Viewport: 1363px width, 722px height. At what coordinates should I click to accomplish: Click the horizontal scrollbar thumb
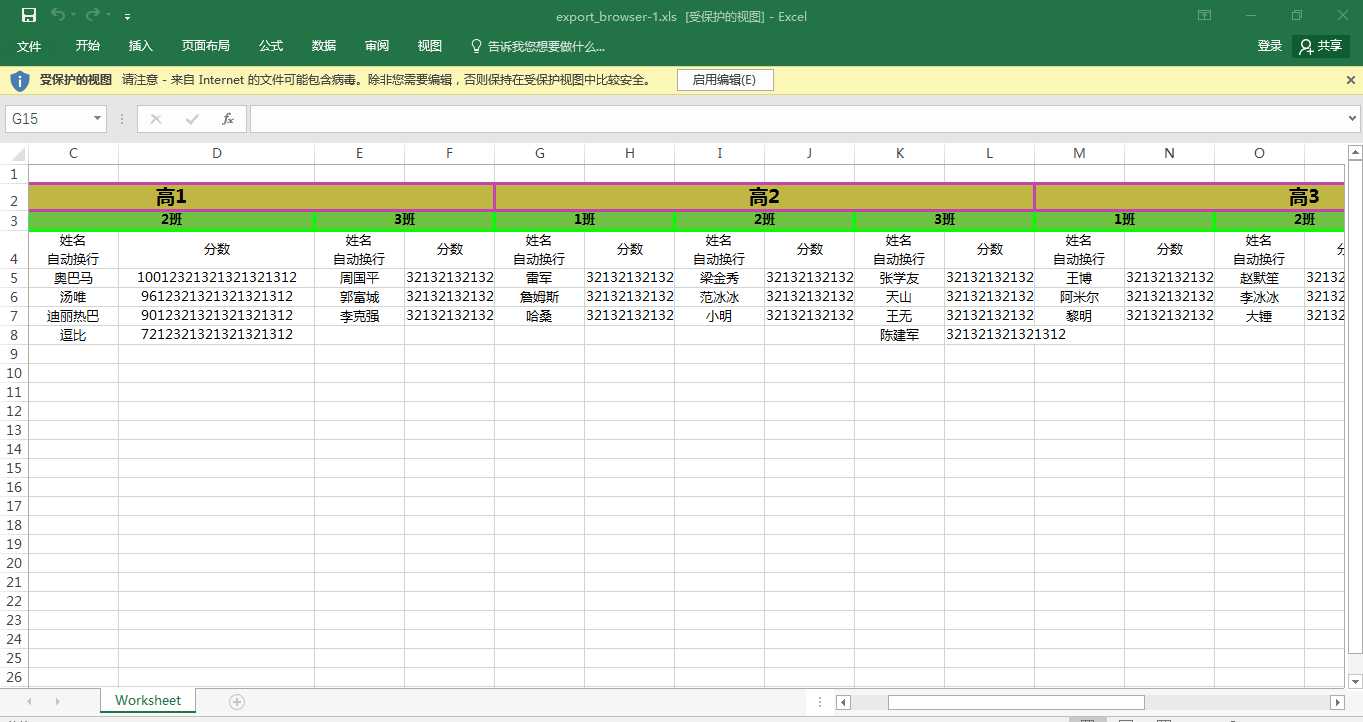pyautogui.click(x=1016, y=702)
